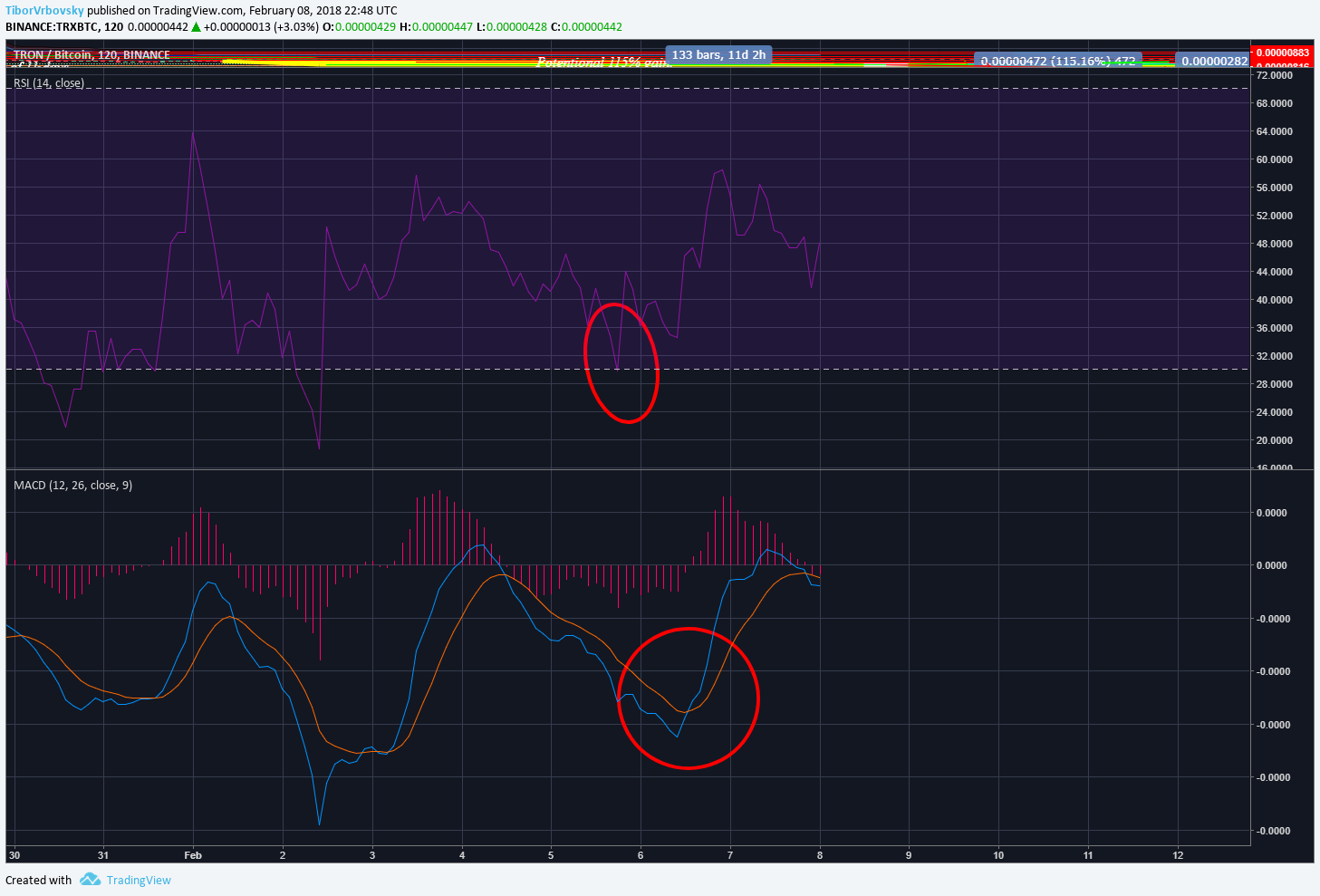Click date label 10 on time axis

998,855
